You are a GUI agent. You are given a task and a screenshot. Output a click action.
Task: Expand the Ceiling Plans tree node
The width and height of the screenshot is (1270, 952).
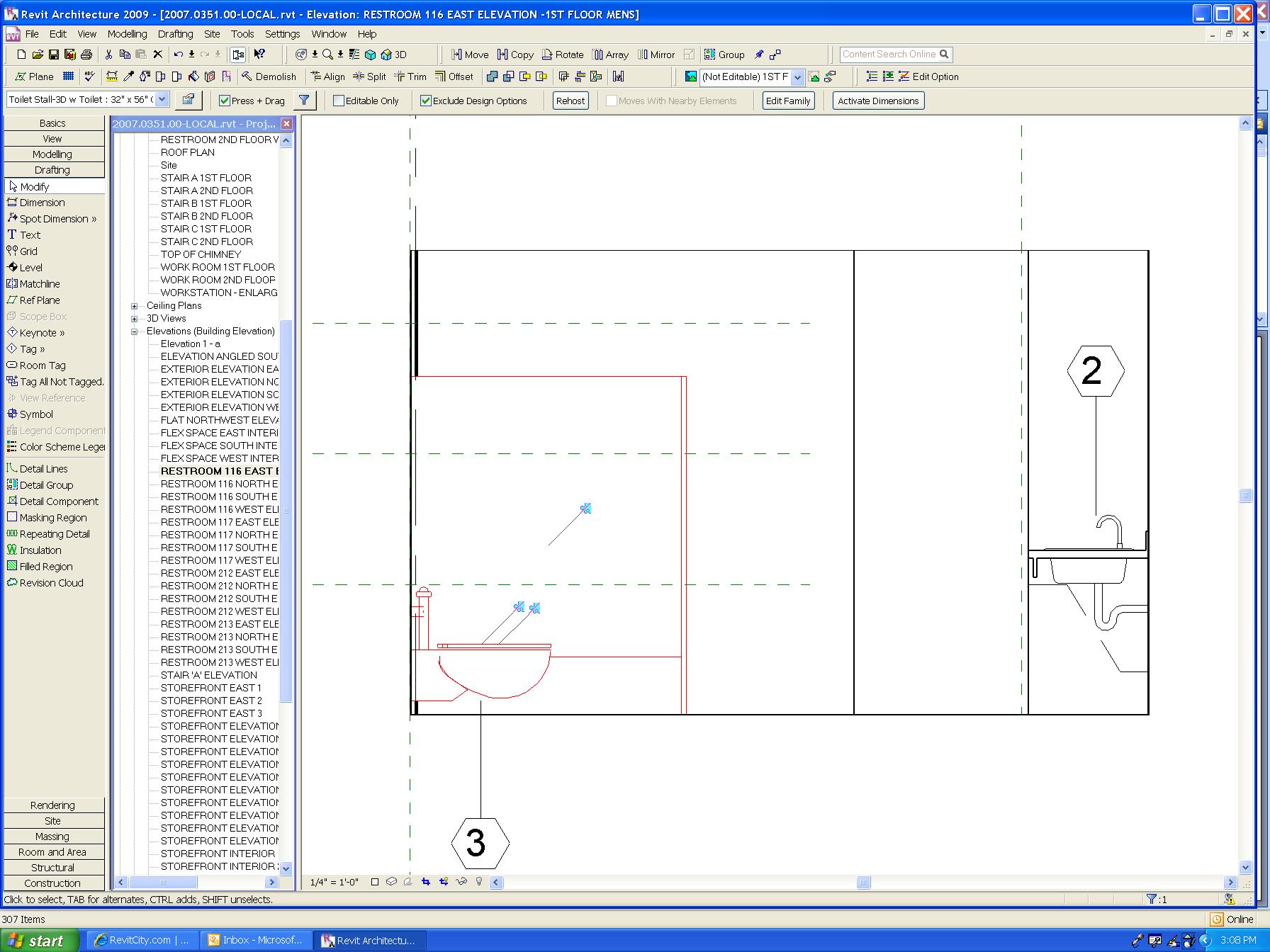[x=135, y=306]
